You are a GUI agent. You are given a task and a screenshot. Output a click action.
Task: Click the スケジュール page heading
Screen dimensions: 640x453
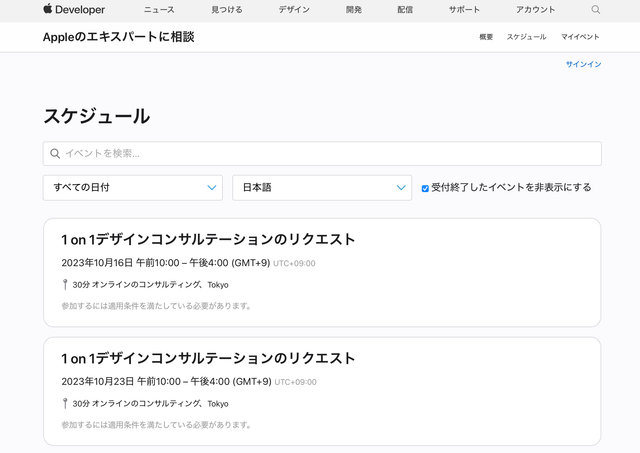pos(96,116)
